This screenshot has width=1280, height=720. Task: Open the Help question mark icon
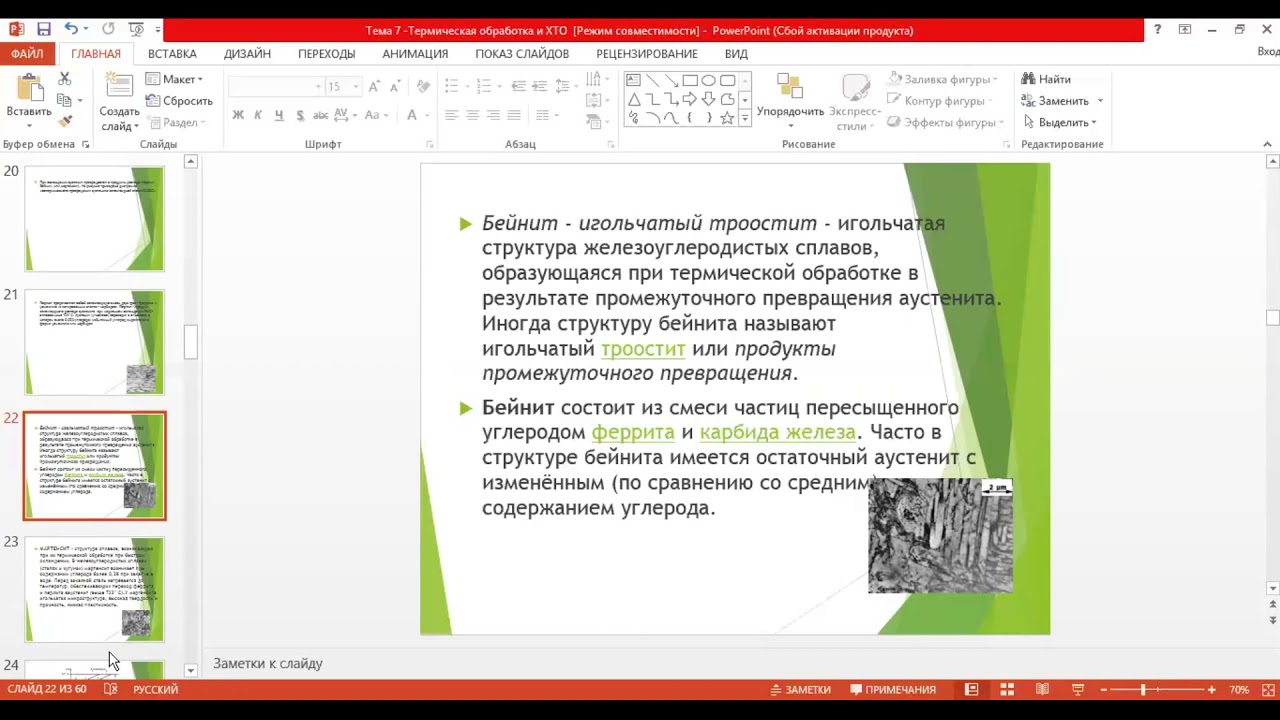click(1157, 30)
